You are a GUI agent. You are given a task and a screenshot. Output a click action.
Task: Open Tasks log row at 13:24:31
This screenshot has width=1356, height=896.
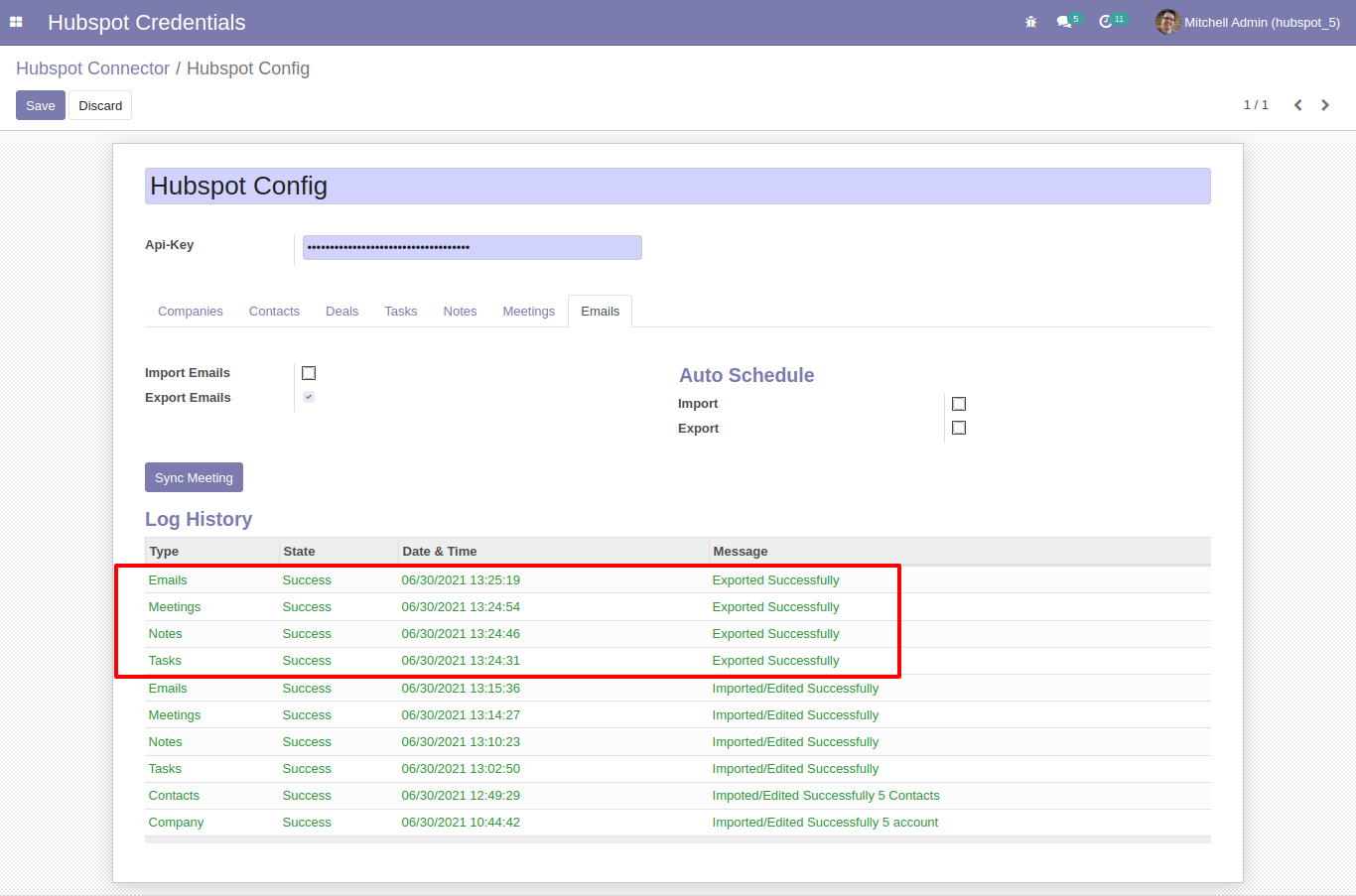pos(678,661)
